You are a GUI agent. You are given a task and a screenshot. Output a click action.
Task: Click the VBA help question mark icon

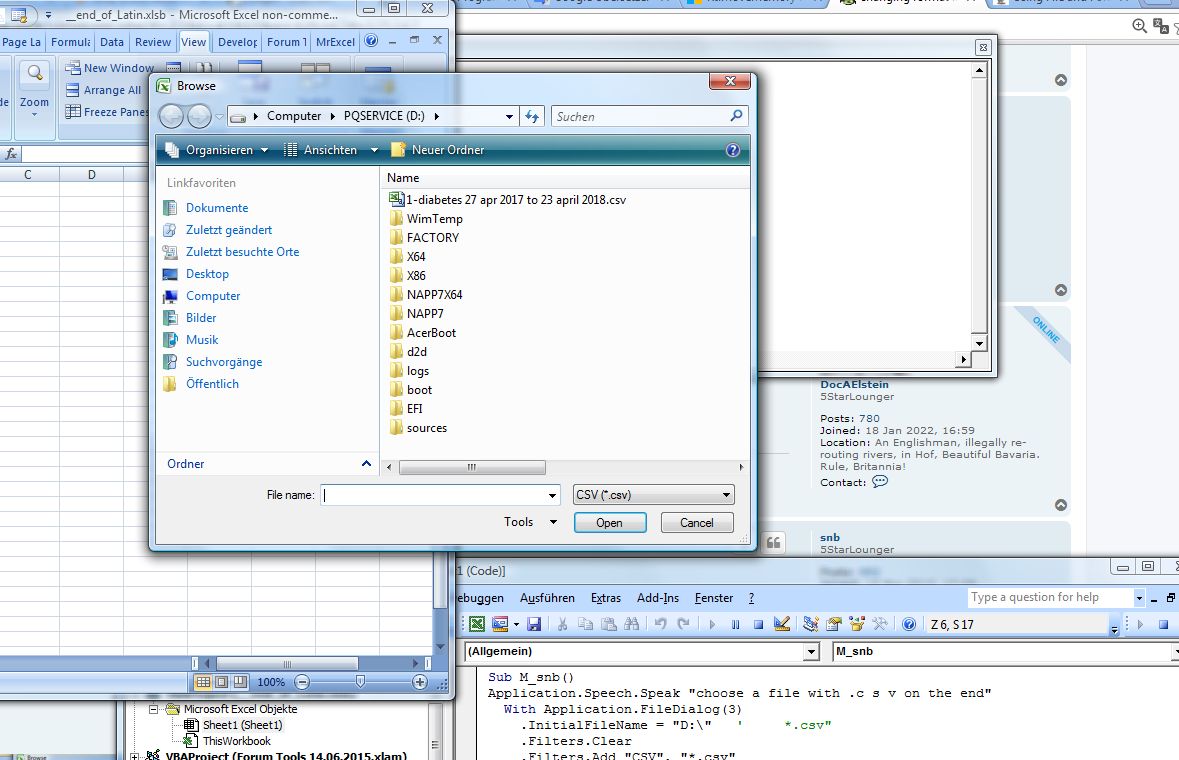[x=908, y=624]
